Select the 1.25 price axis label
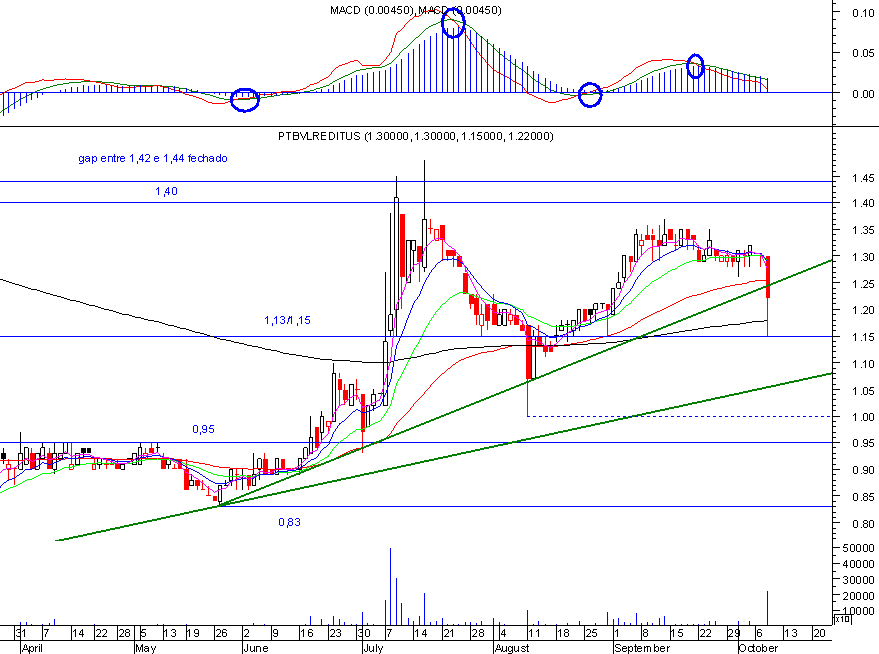The height and width of the screenshot is (654, 879). (x=863, y=284)
